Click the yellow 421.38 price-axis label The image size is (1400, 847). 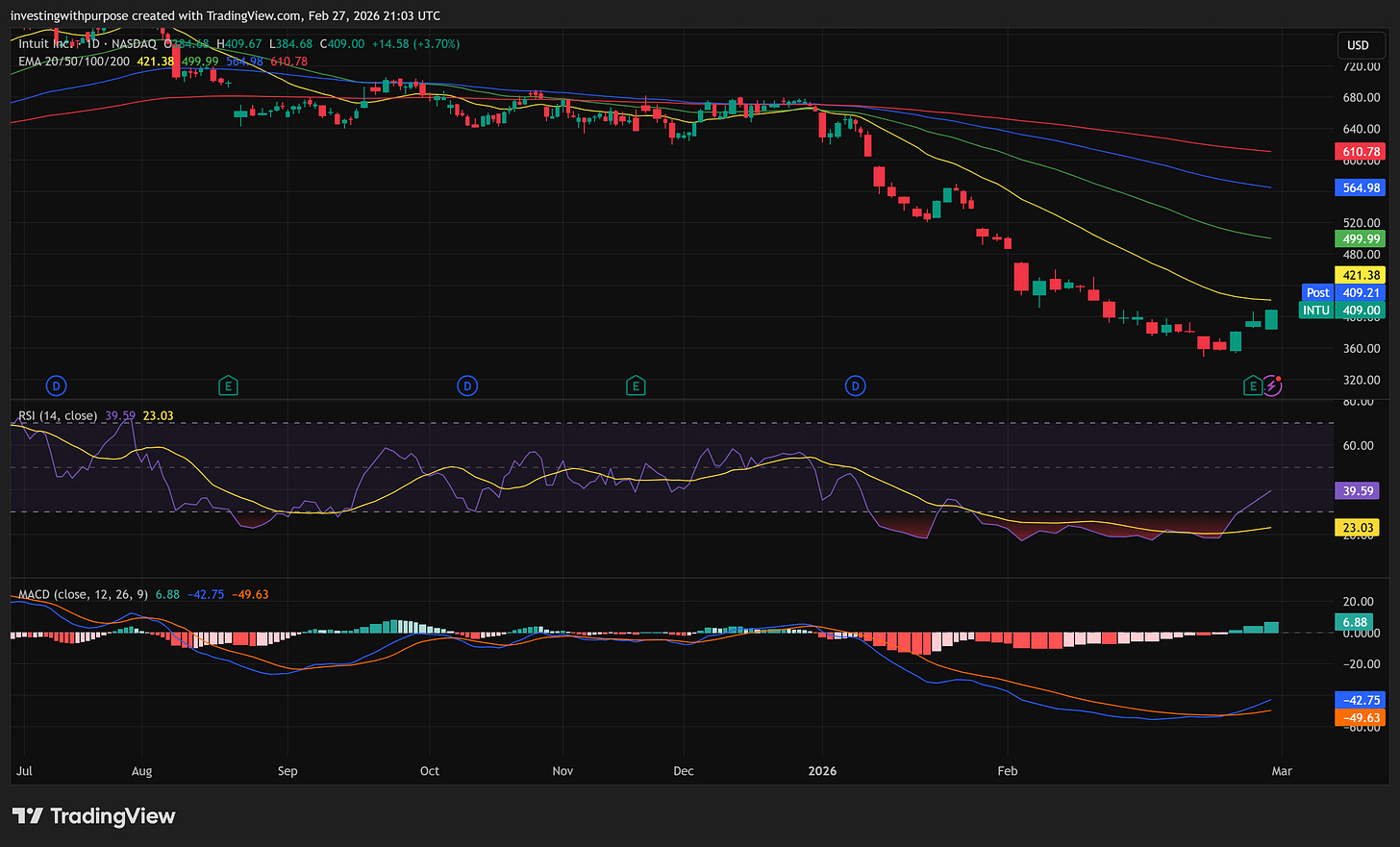pyautogui.click(x=1361, y=275)
